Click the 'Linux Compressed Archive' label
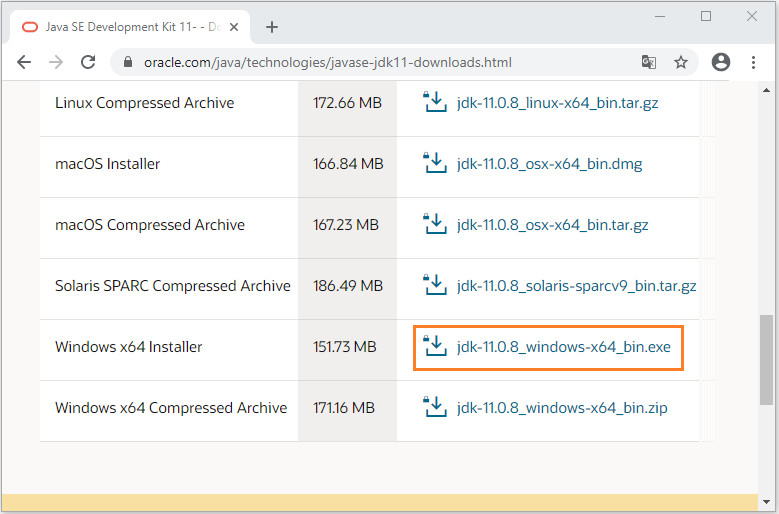 (145, 103)
